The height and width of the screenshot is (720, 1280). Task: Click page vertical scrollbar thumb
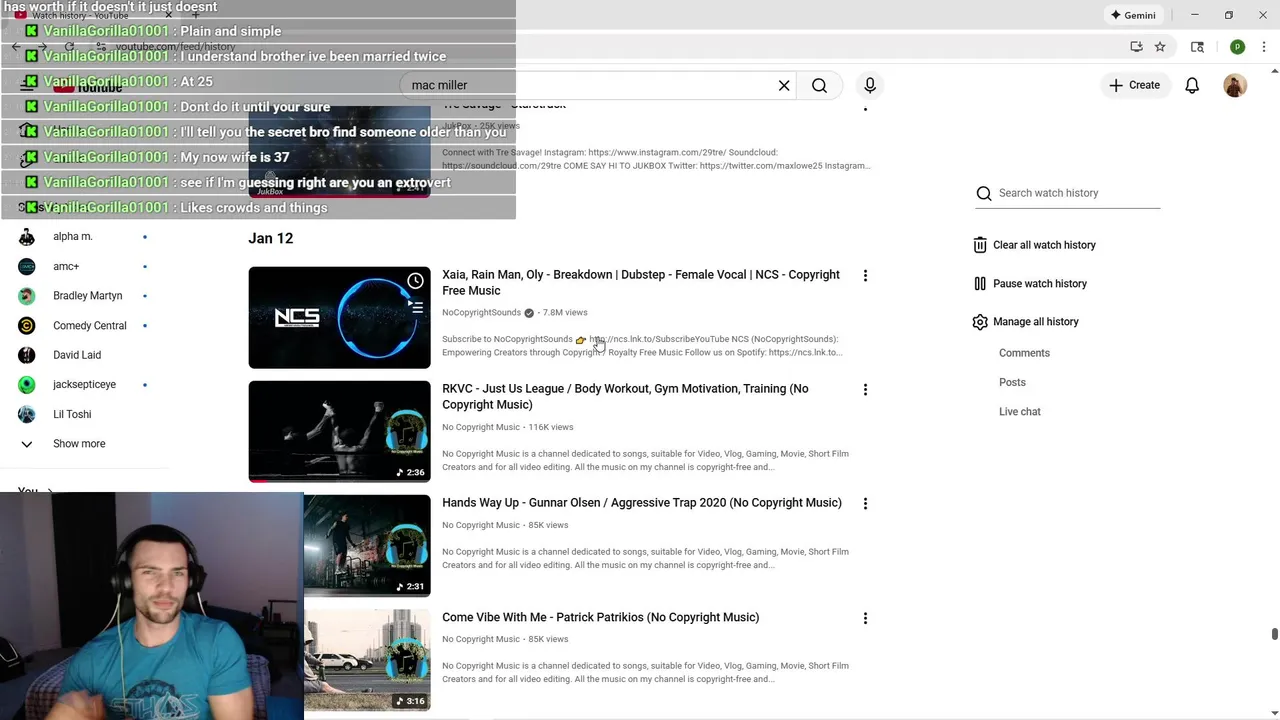(1274, 635)
